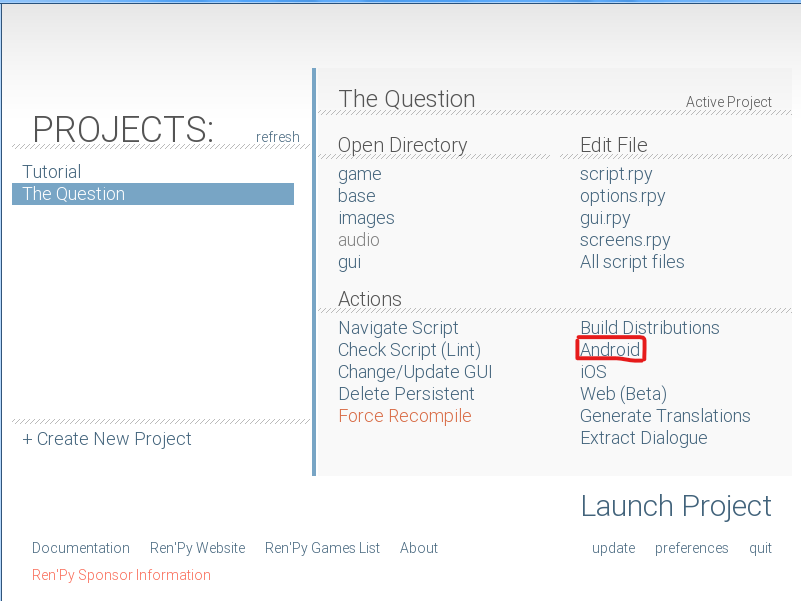801x601 pixels.
Task: Open the images directory
Action: point(366,218)
